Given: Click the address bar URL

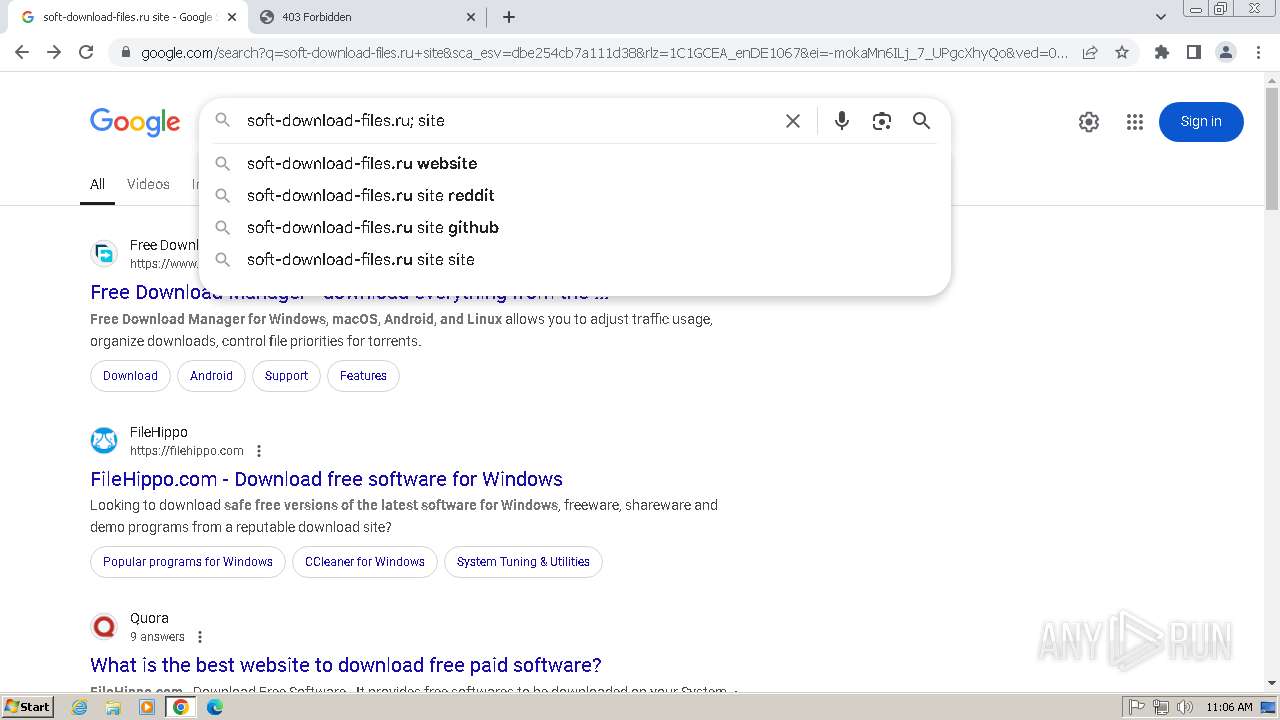Looking at the screenshot, I should [604, 53].
